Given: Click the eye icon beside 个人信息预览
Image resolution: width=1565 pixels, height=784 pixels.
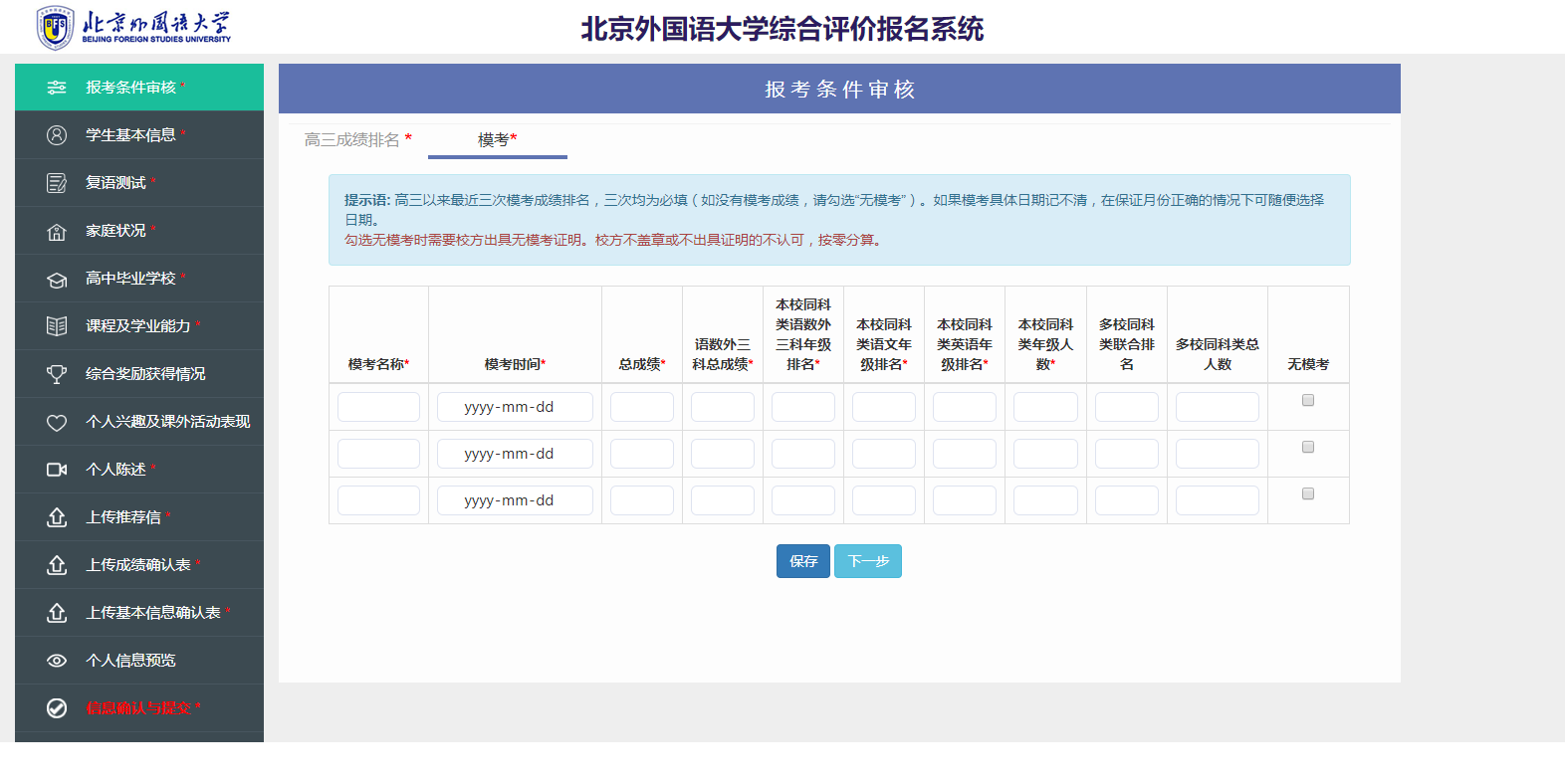Looking at the screenshot, I should pos(57,661).
